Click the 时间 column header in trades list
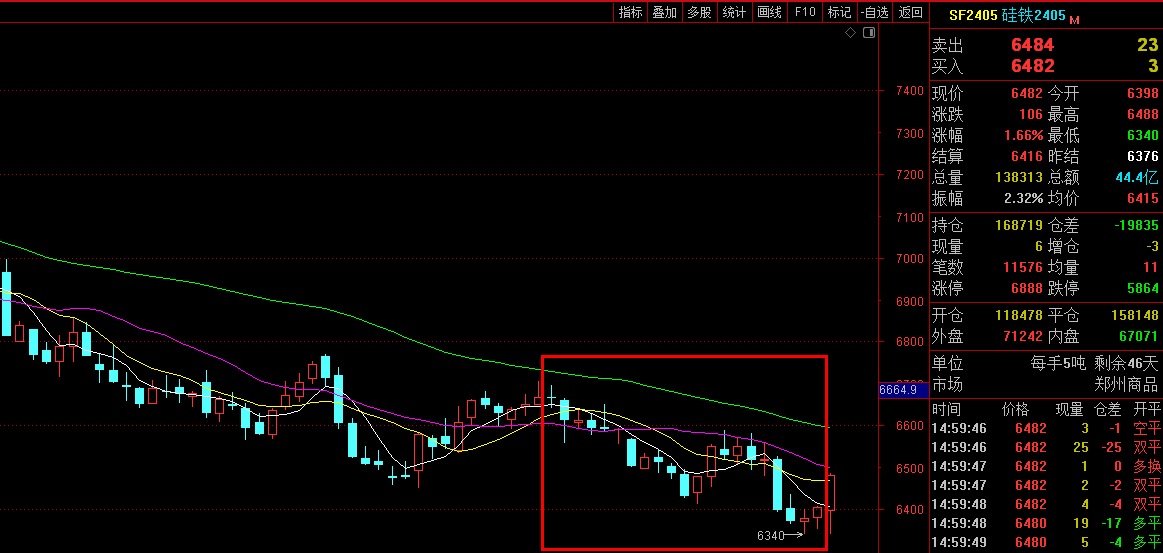The height and width of the screenshot is (553, 1163). pos(946,409)
